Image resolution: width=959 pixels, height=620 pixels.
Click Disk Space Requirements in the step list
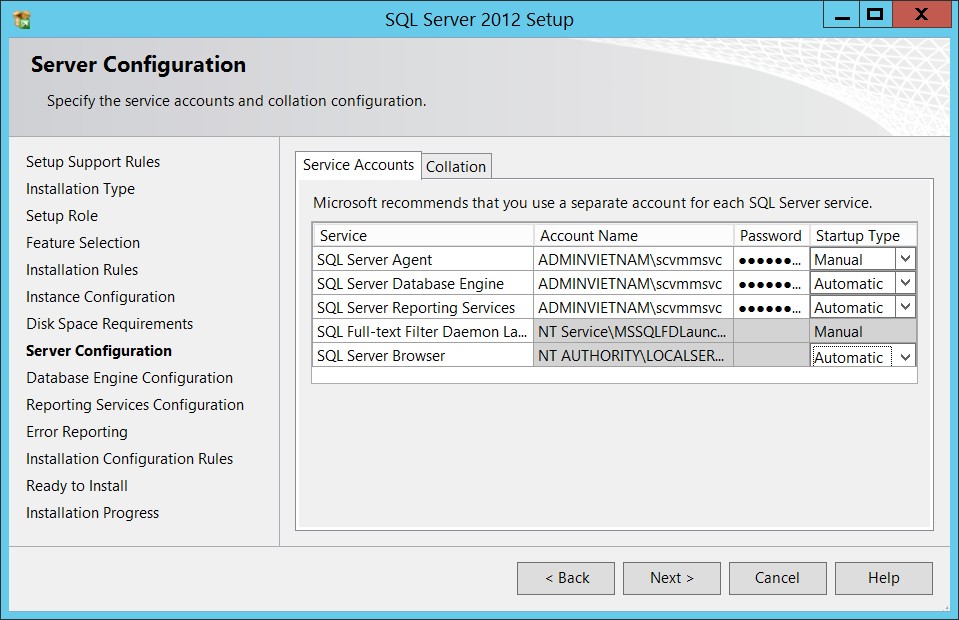tap(109, 323)
